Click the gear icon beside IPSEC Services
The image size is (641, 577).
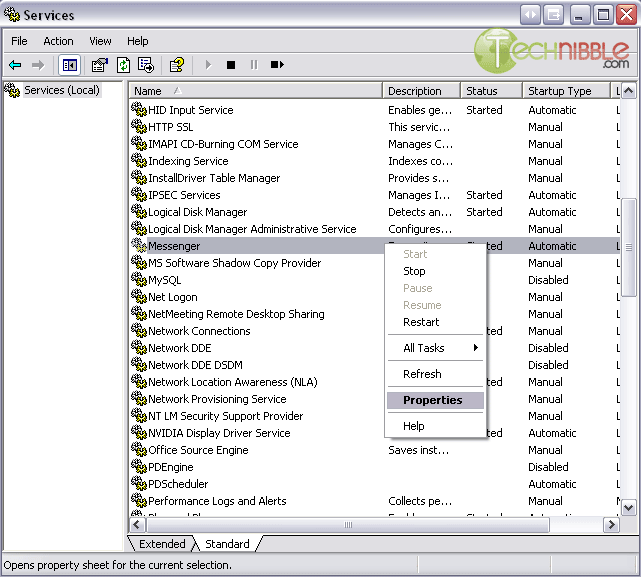139,194
